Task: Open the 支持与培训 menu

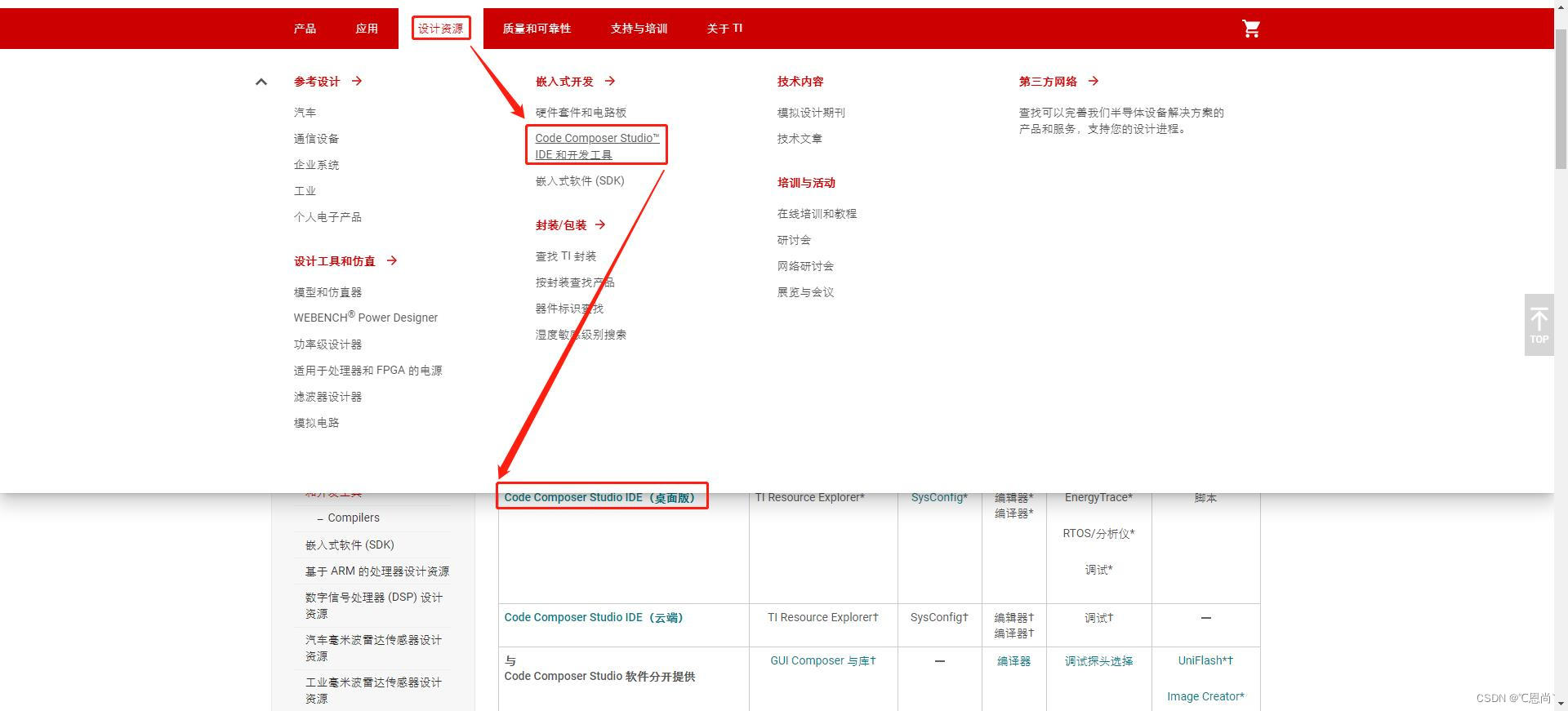Action: pyautogui.click(x=639, y=29)
